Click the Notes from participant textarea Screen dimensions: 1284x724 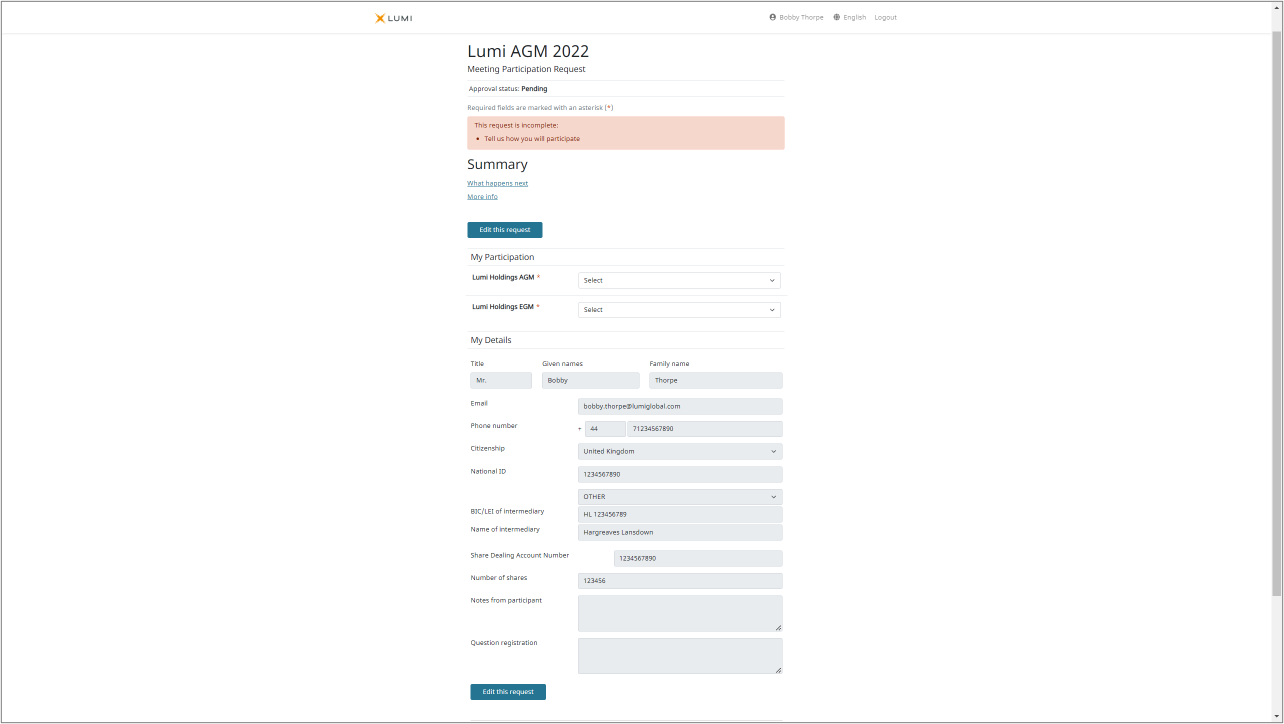pos(680,614)
